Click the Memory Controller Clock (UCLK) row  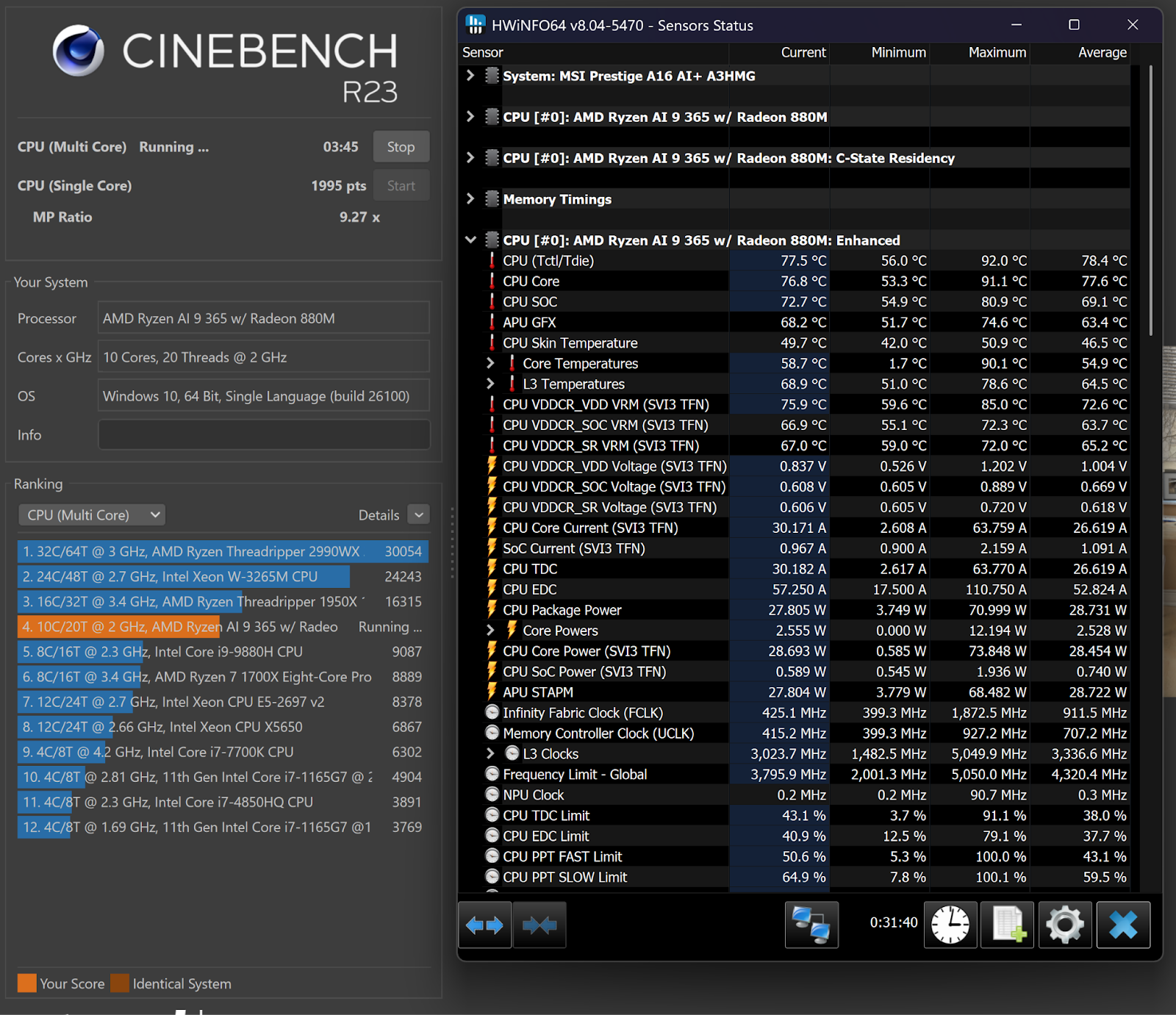806,733
